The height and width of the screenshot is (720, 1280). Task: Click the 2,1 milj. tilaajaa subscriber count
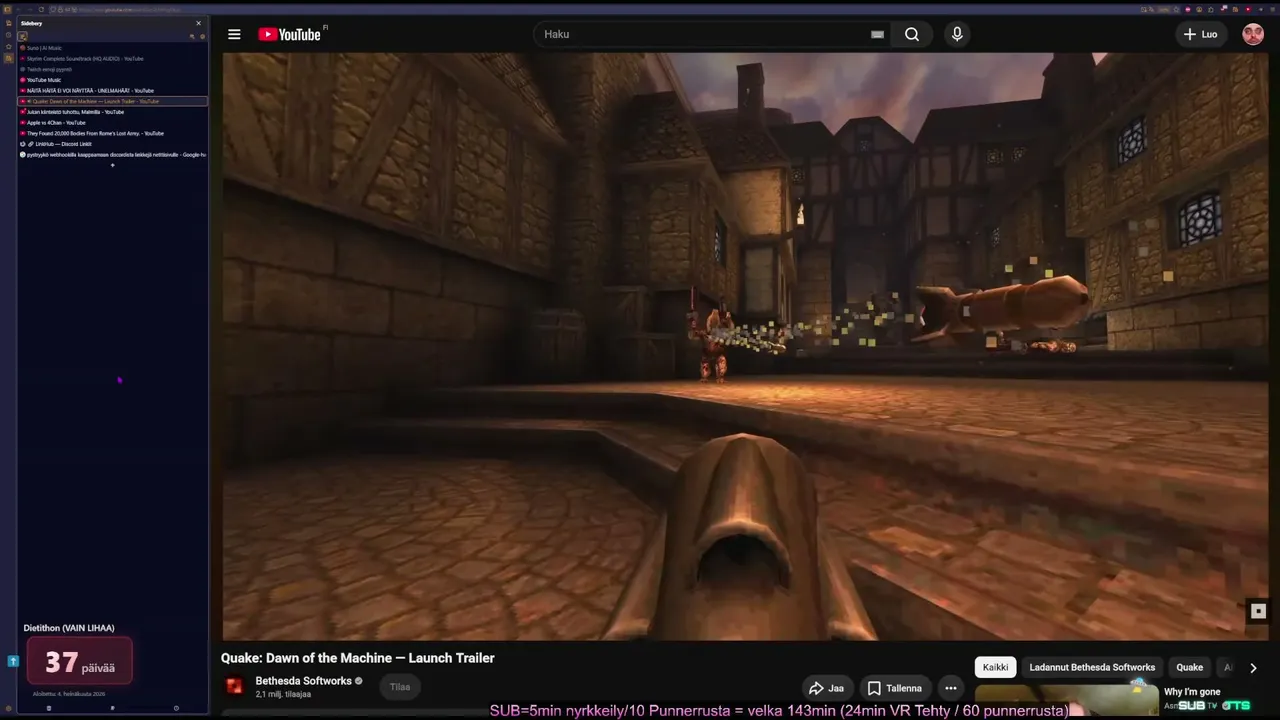pos(283,694)
